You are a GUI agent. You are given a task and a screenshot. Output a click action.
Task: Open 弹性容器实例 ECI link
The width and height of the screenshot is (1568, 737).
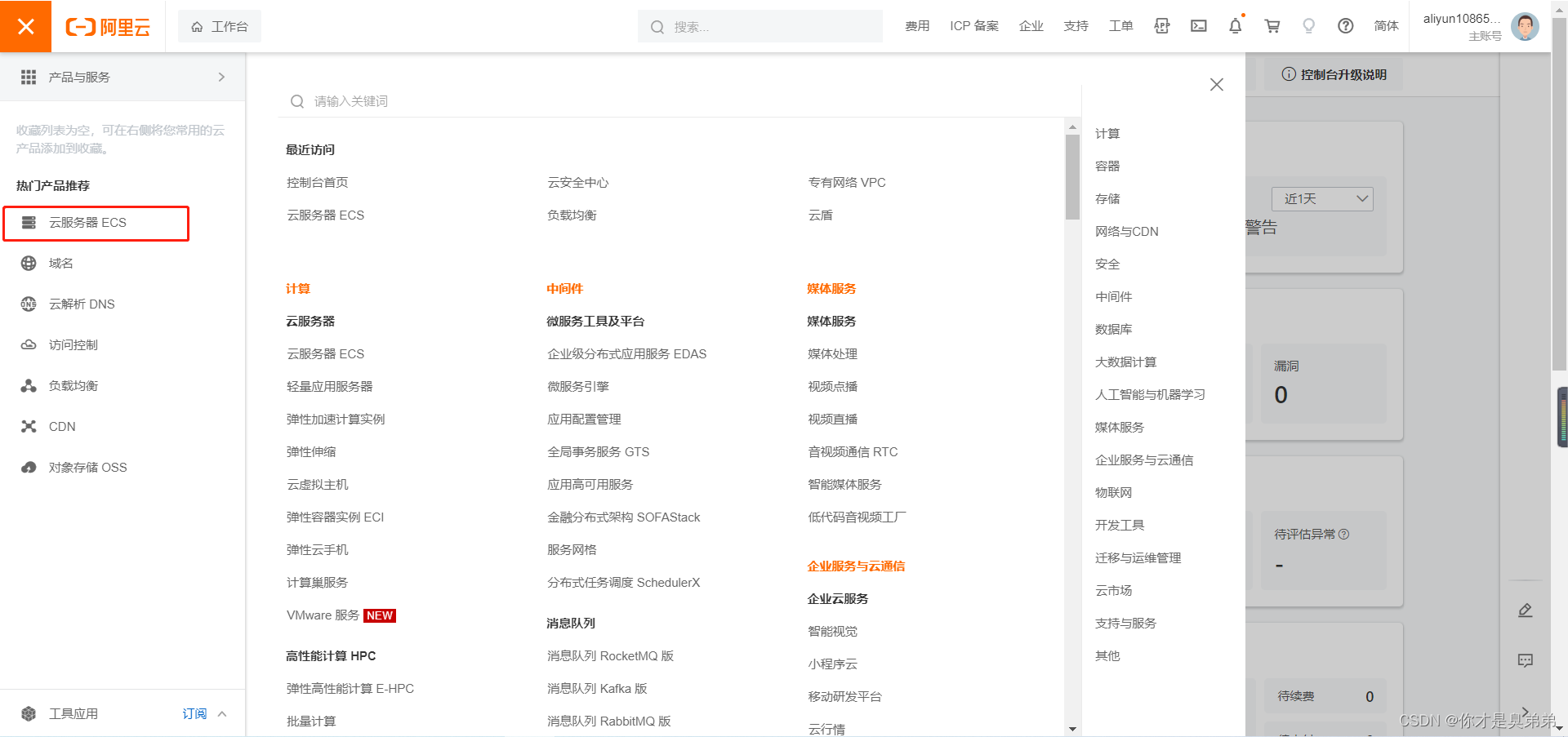[x=335, y=517]
